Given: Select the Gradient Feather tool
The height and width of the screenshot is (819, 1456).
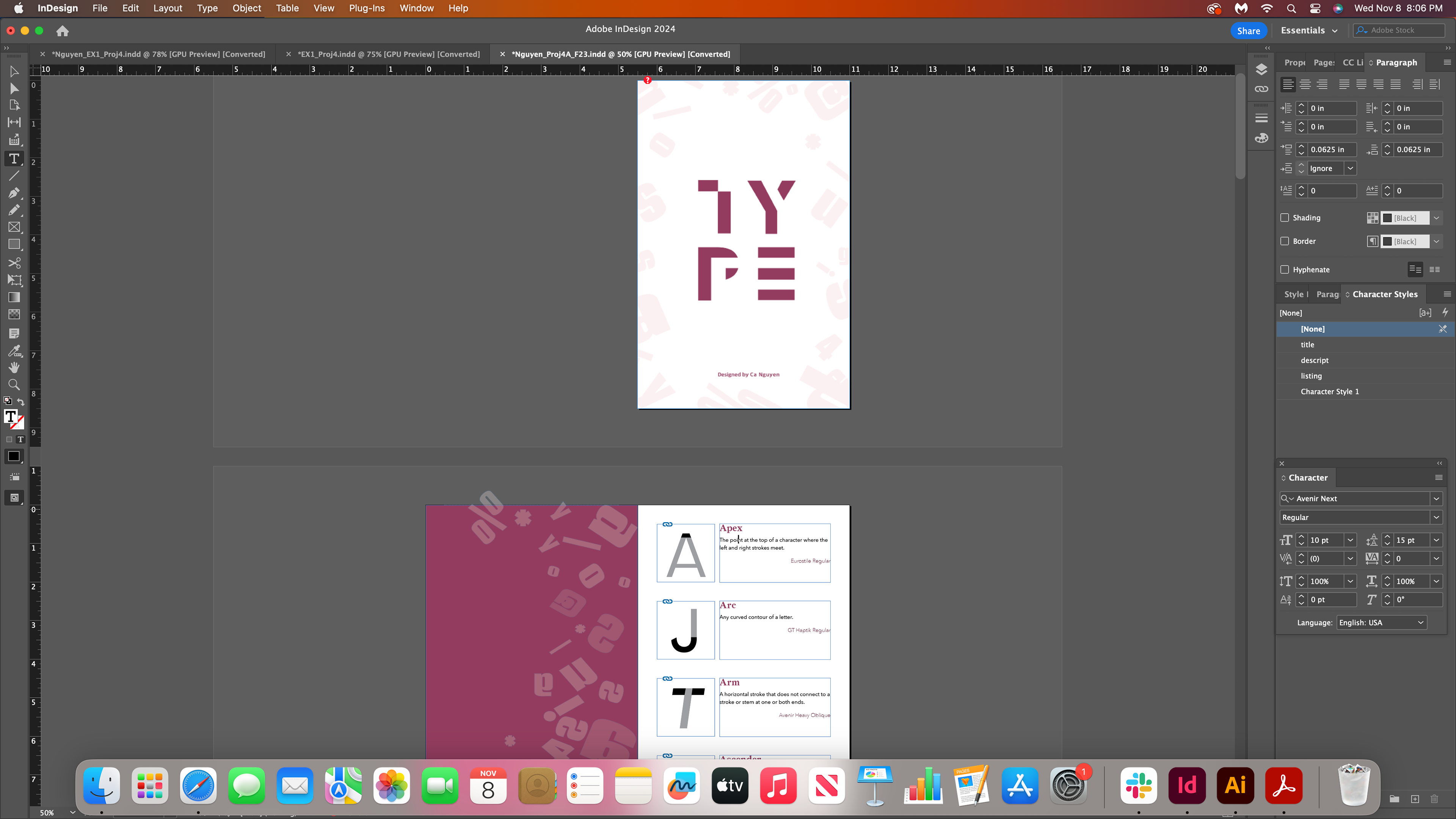Looking at the screenshot, I should click(14, 314).
